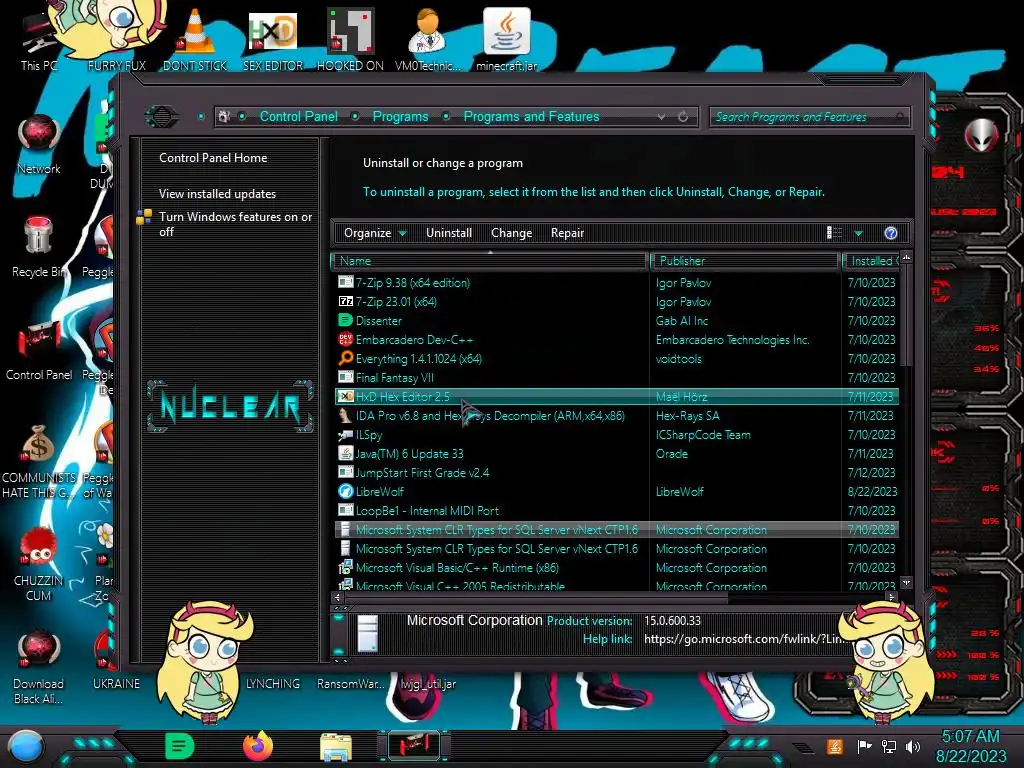Click the Repair toolbar command
Image resolution: width=1024 pixels, height=768 pixels.
tap(567, 233)
